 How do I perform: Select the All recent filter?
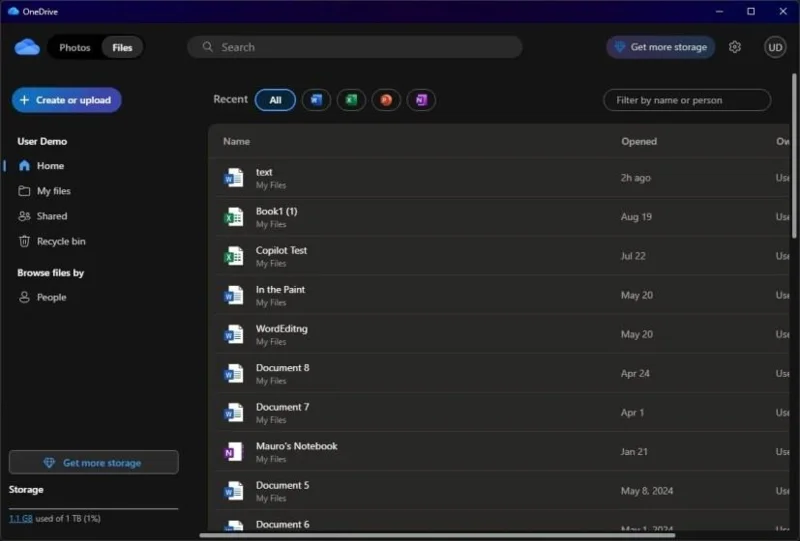pos(275,100)
